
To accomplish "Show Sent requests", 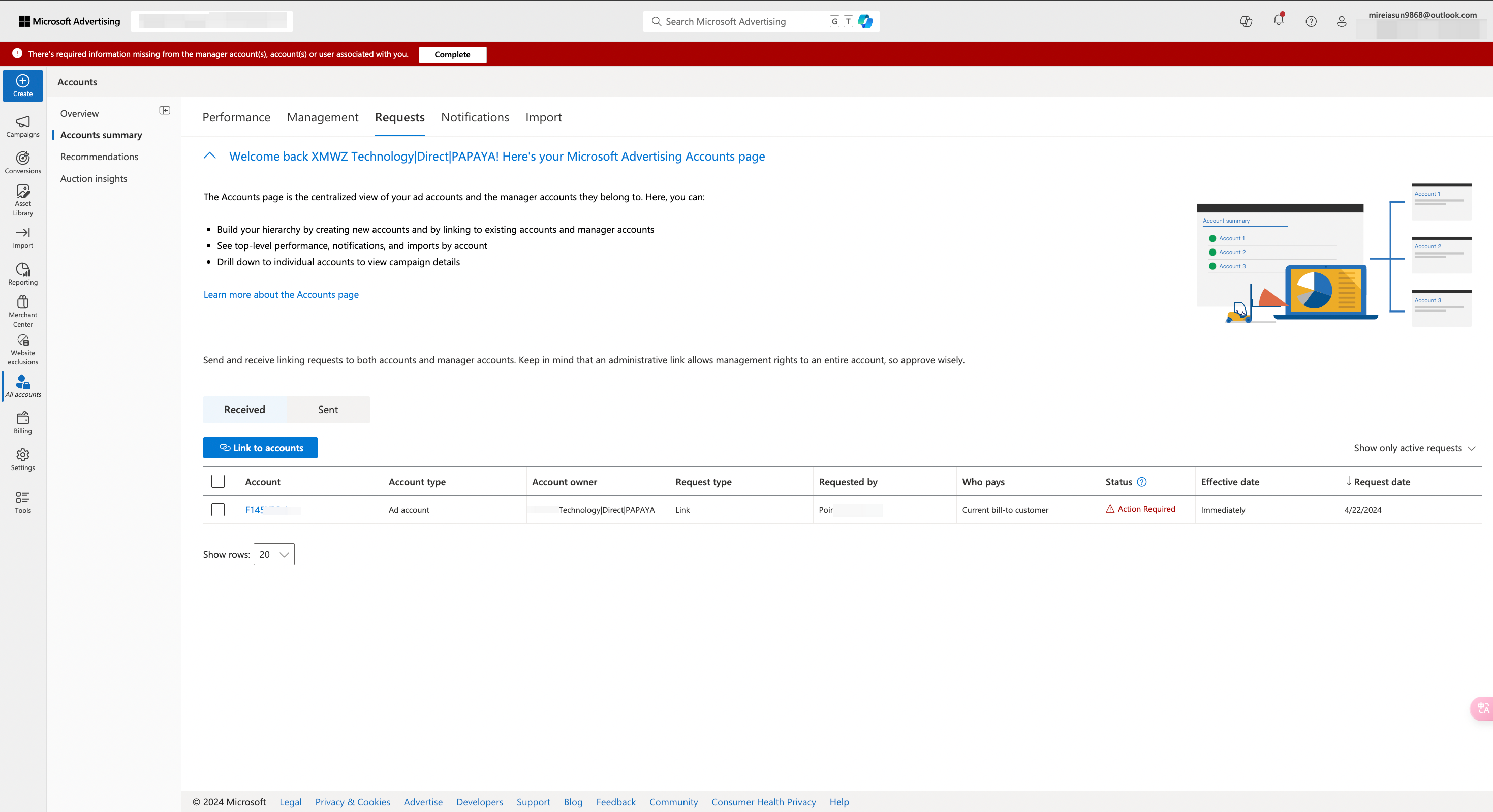I will tap(327, 410).
